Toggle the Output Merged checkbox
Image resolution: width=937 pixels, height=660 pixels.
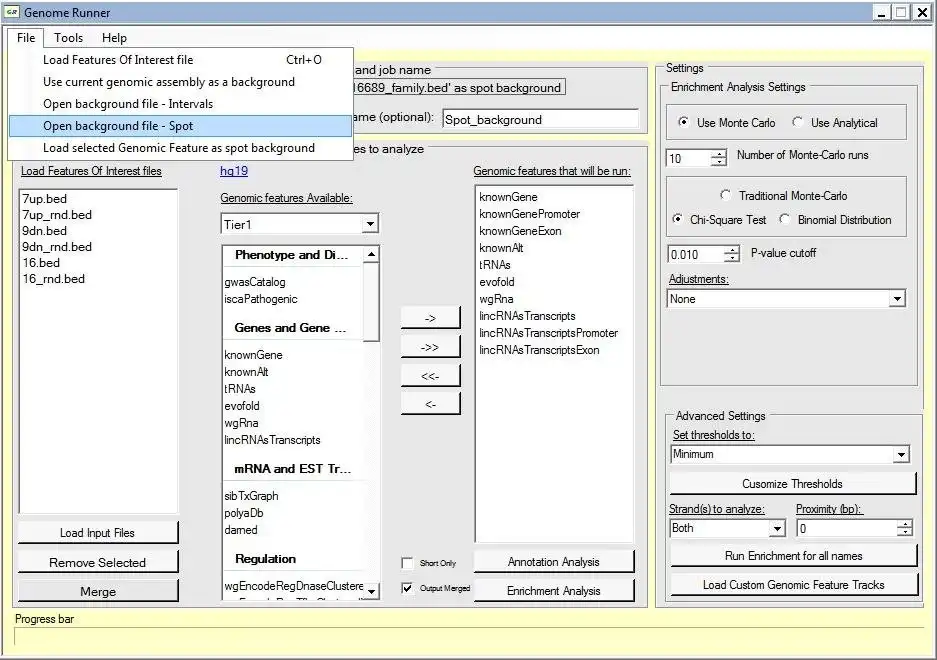pos(407,588)
